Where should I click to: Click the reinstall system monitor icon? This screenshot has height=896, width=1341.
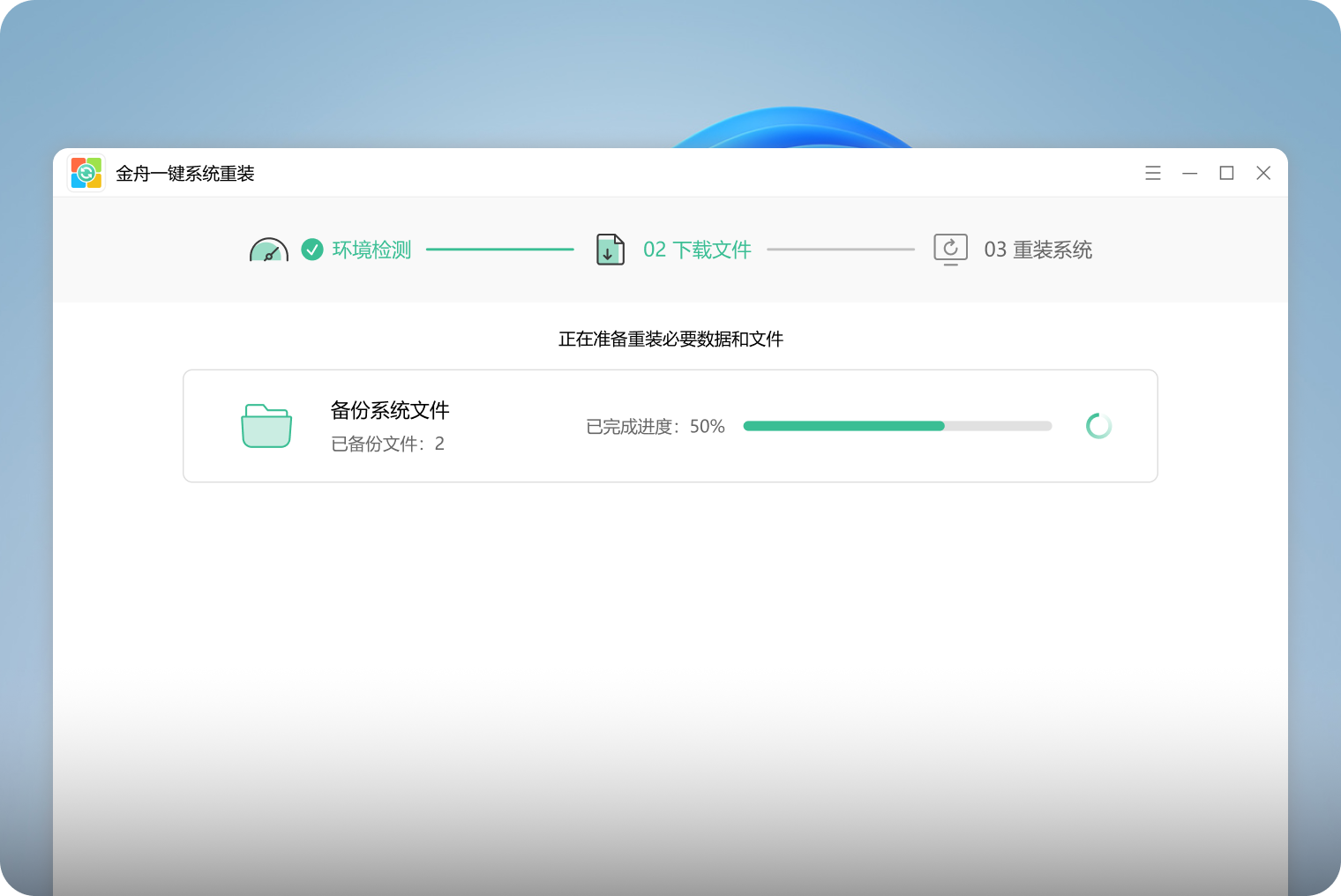click(950, 250)
